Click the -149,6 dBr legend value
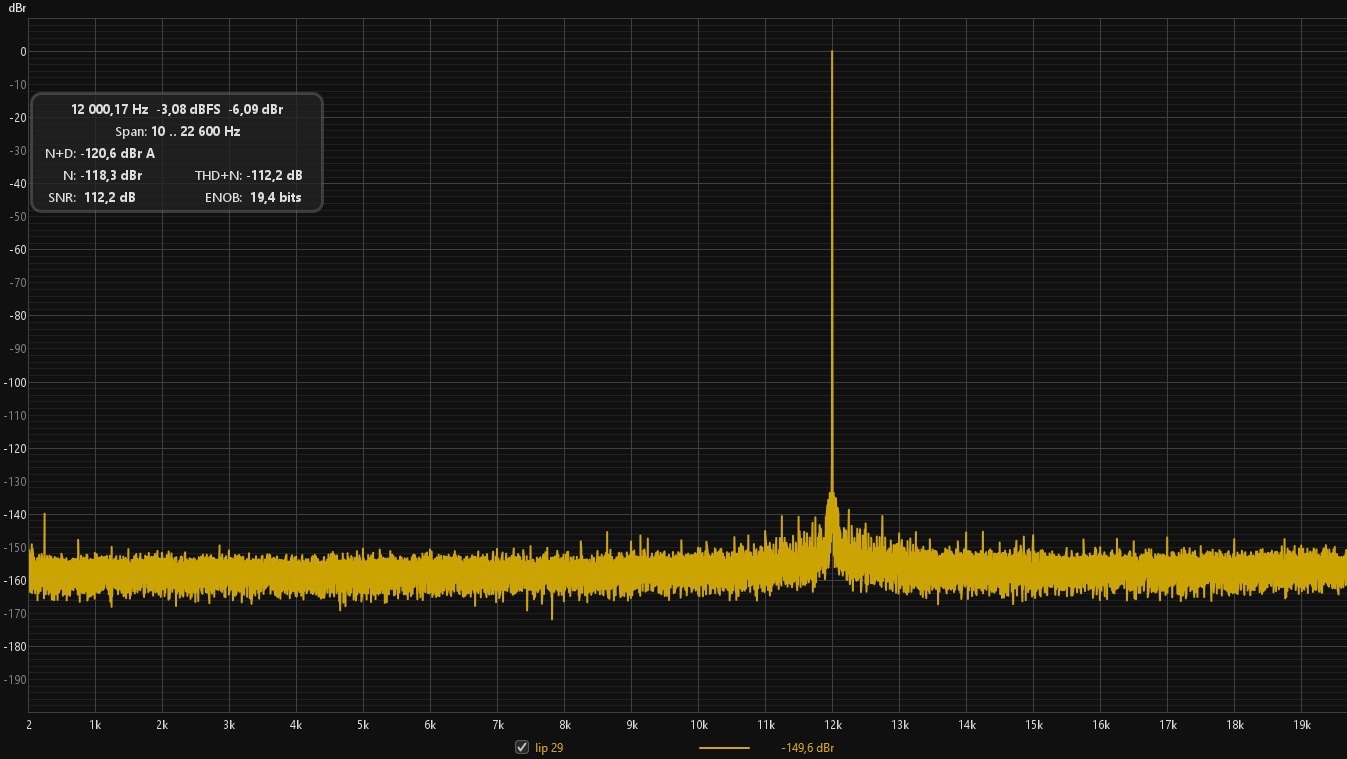Image resolution: width=1347 pixels, height=759 pixels. coord(808,748)
